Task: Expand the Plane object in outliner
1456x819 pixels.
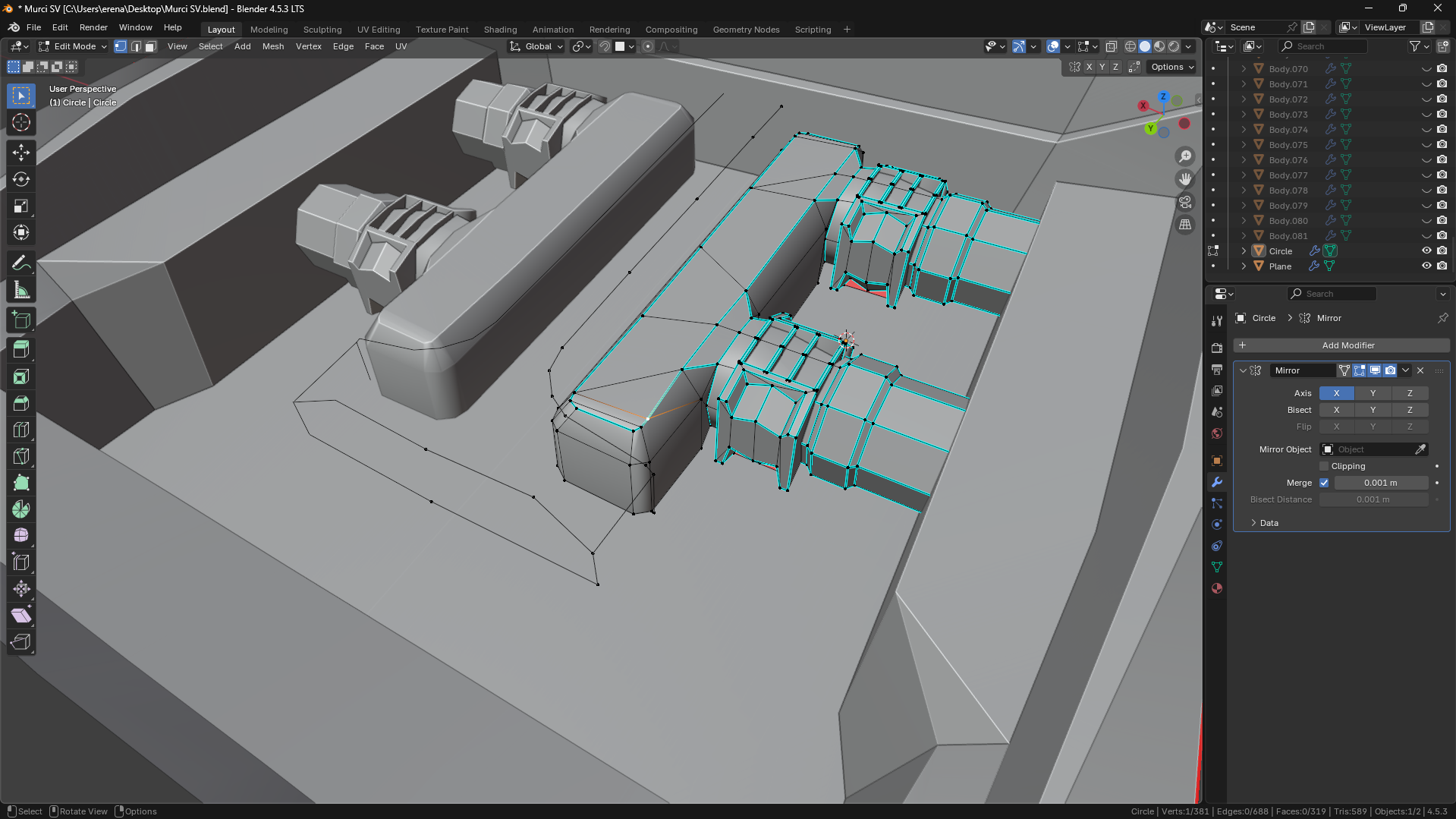Action: tap(1244, 266)
